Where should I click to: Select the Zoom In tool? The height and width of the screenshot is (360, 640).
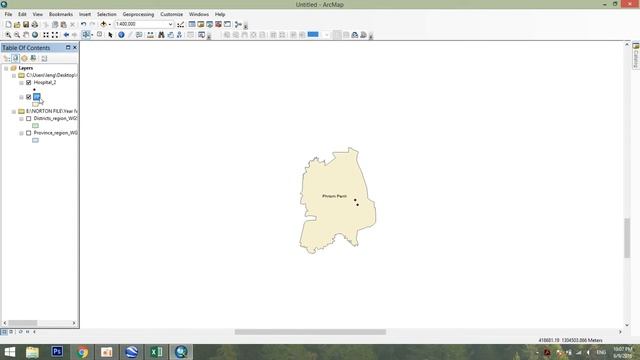pos(8,35)
